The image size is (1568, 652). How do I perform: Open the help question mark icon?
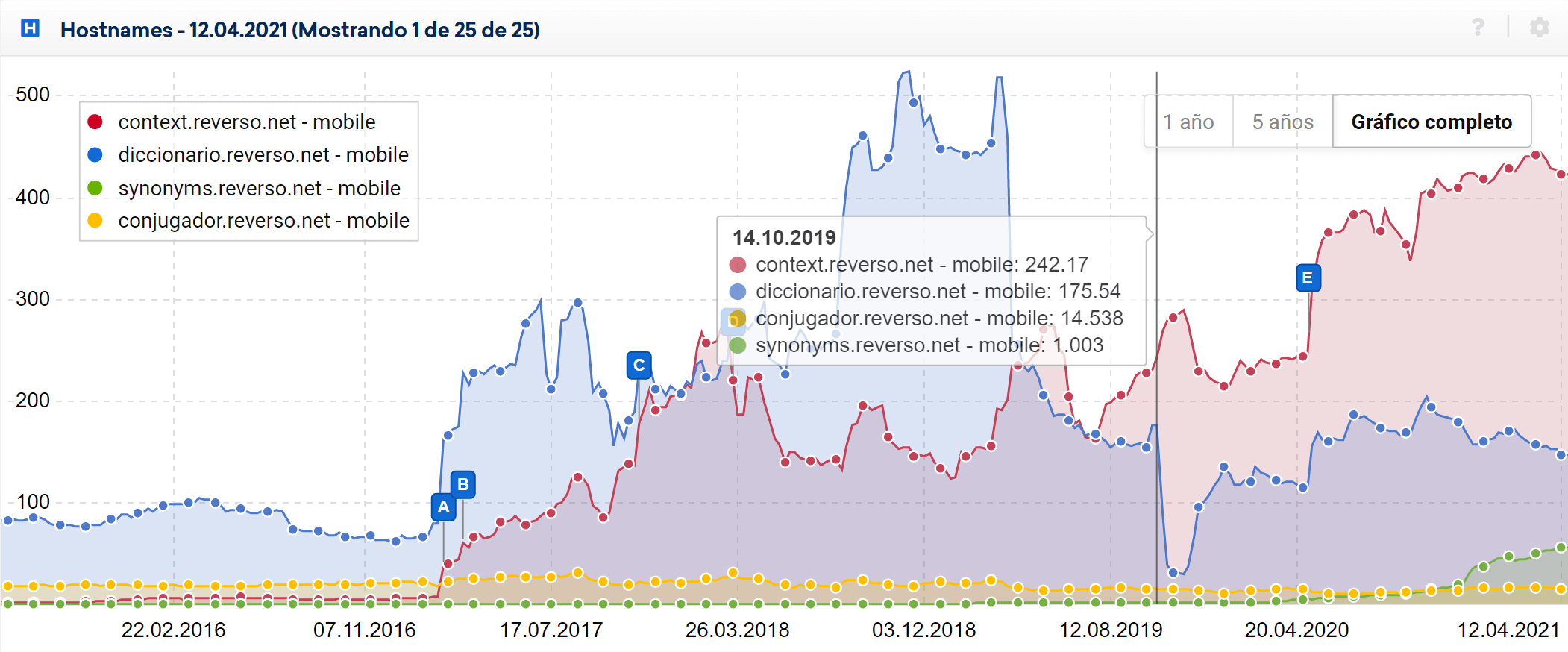(1477, 28)
